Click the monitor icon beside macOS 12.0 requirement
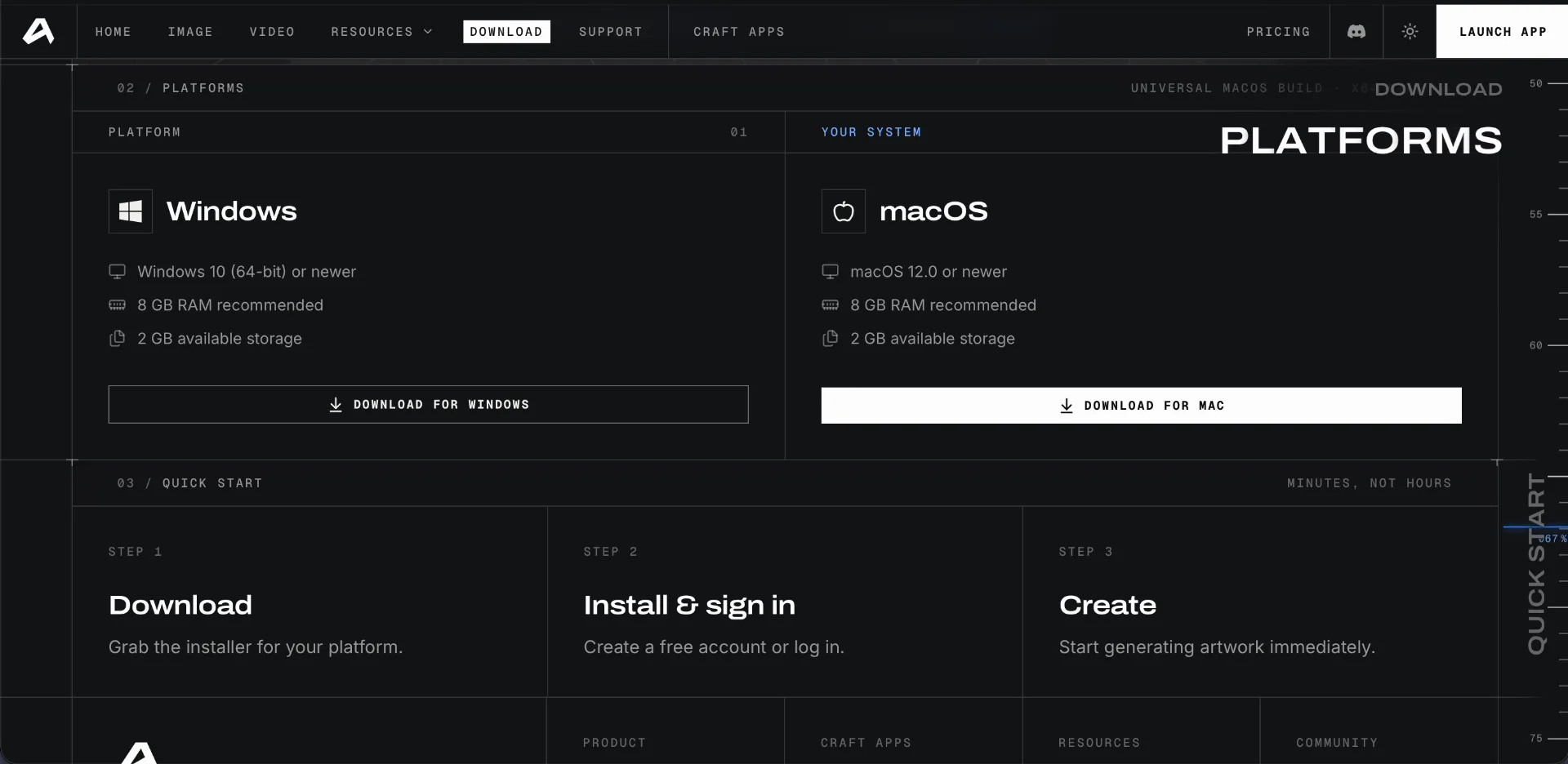Screen dimensions: 1568x764 tap(831, 271)
